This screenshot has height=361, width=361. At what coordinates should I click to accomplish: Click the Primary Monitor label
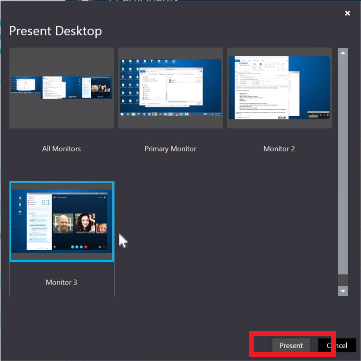170,149
